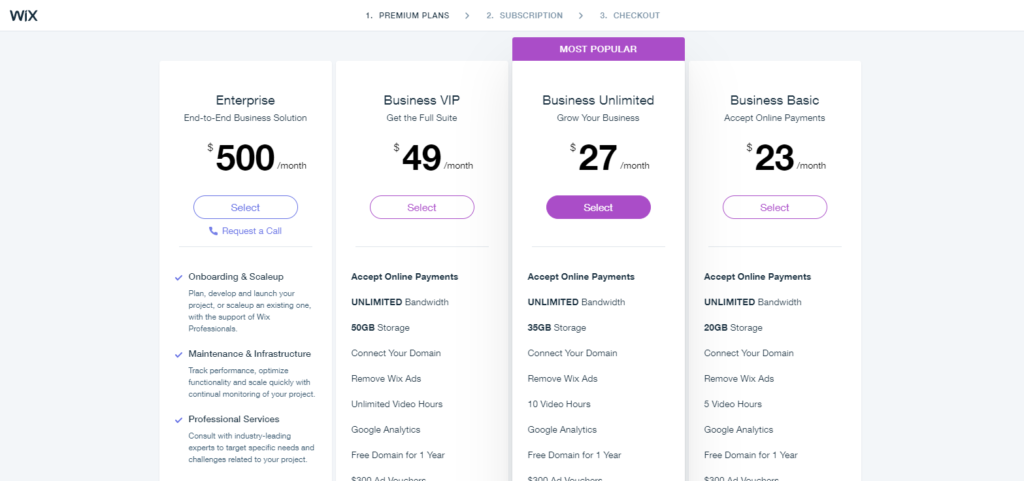Go to the Checkout step
1024x481 pixels.
click(630, 16)
